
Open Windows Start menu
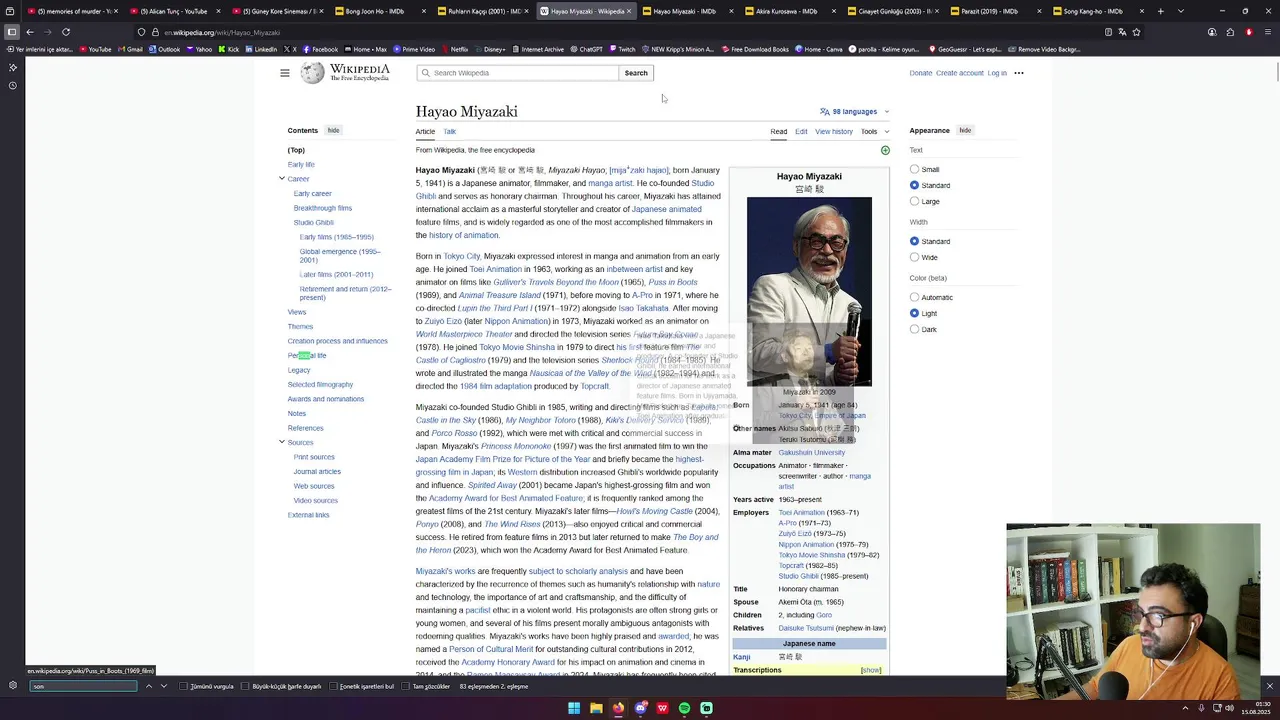(x=574, y=708)
